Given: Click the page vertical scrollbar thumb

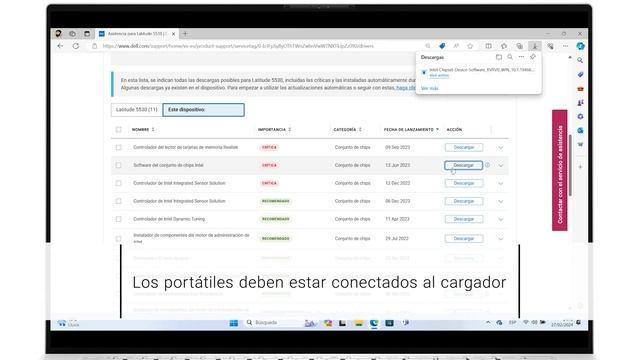Looking at the screenshot, I should (570, 165).
